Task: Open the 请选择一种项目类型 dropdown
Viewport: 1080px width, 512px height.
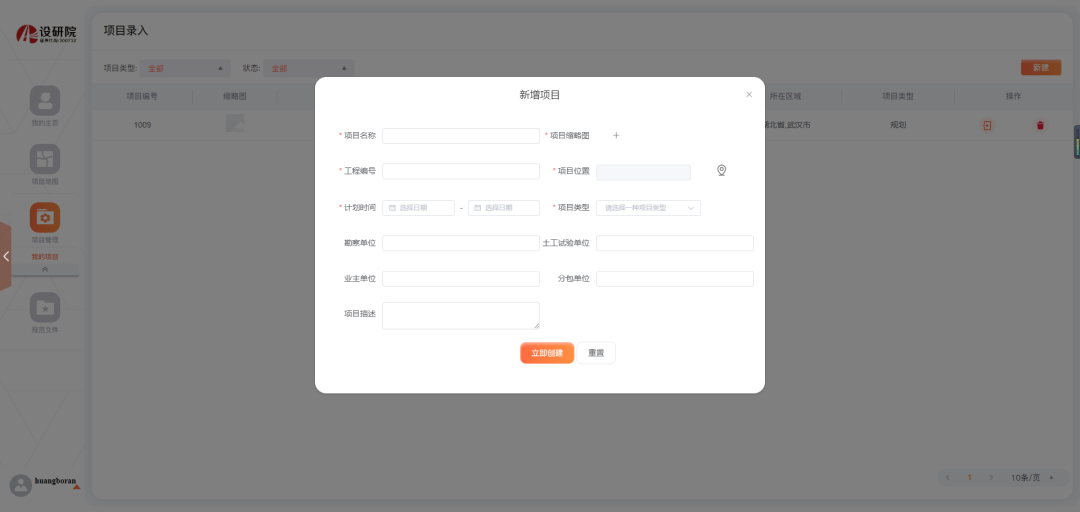Action: (x=648, y=207)
